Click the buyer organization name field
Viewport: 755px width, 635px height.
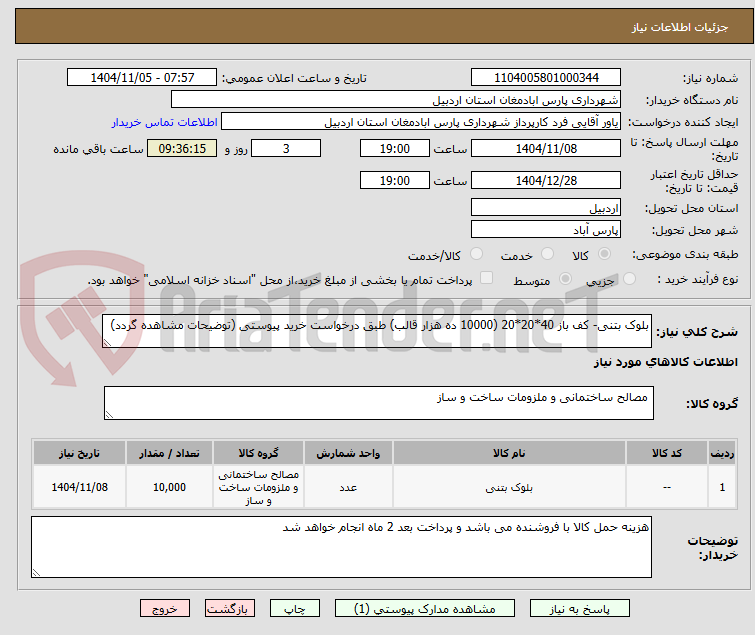(396, 100)
